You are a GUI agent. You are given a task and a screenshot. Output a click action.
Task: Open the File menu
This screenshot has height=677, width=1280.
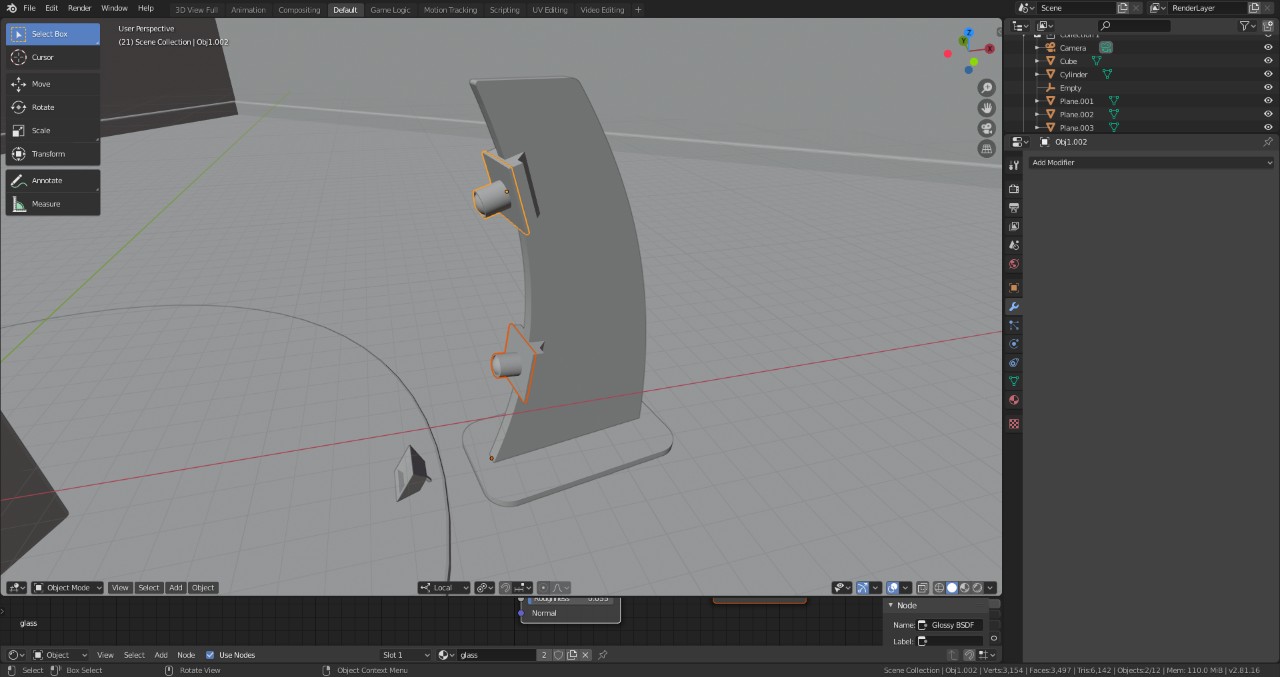[x=30, y=8]
